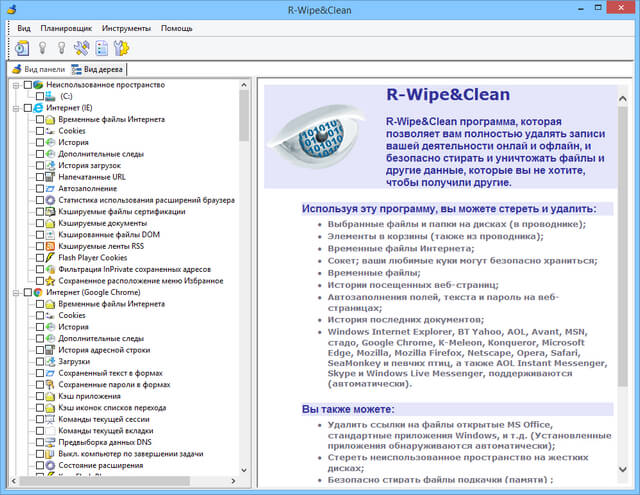640x495 pixels.
Task: Click the tree panel's scroll down arrow
Action: [x=245, y=487]
